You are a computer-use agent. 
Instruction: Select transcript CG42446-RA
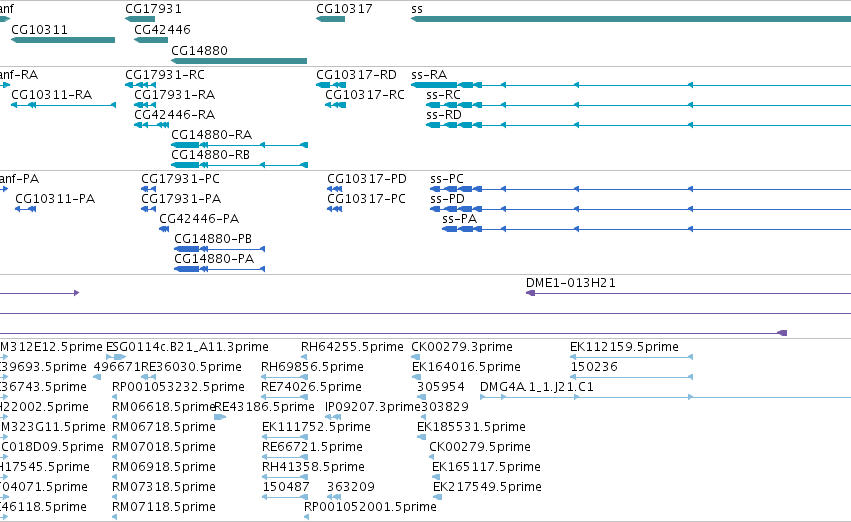point(151,125)
